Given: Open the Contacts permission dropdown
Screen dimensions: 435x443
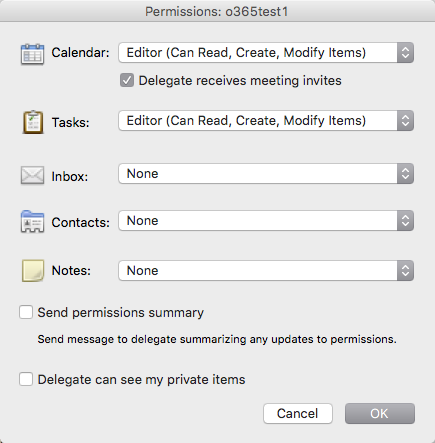Looking at the screenshot, I should (266, 221).
